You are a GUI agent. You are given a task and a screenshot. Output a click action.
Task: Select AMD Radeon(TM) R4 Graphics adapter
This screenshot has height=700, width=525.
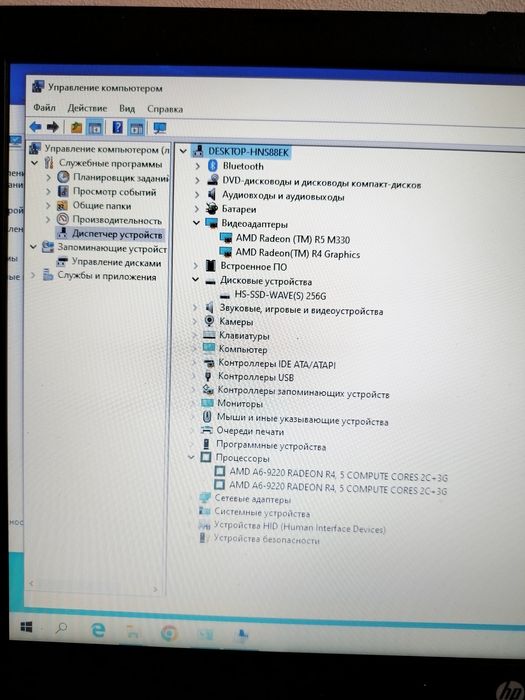click(298, 254)
